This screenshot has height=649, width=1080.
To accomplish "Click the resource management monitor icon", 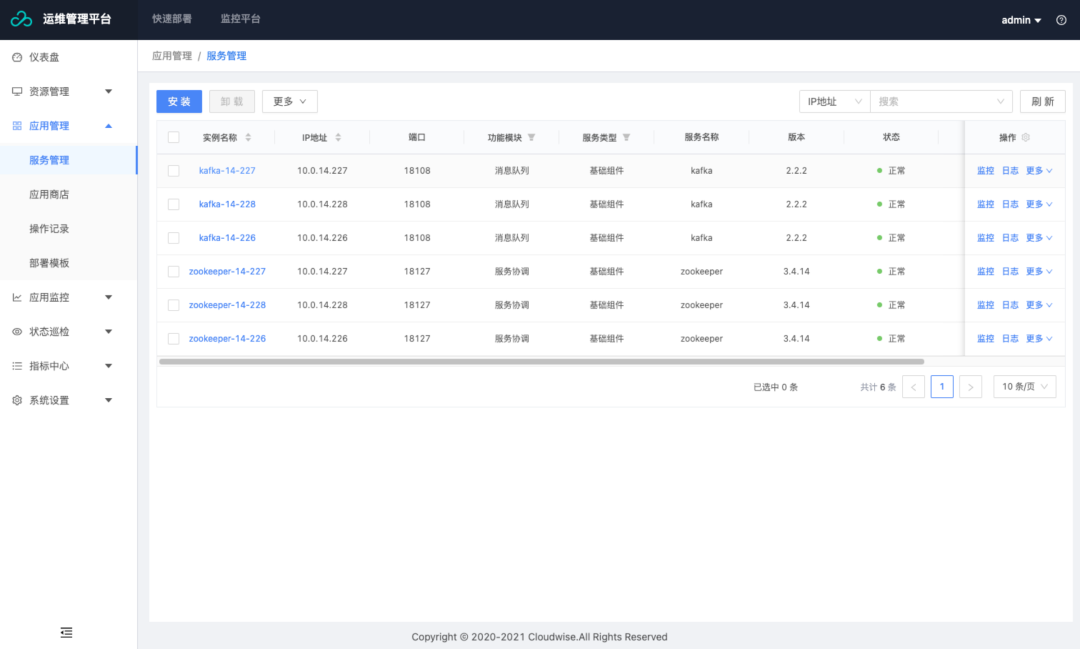I will pyautogui.click(x=17, y=92).
